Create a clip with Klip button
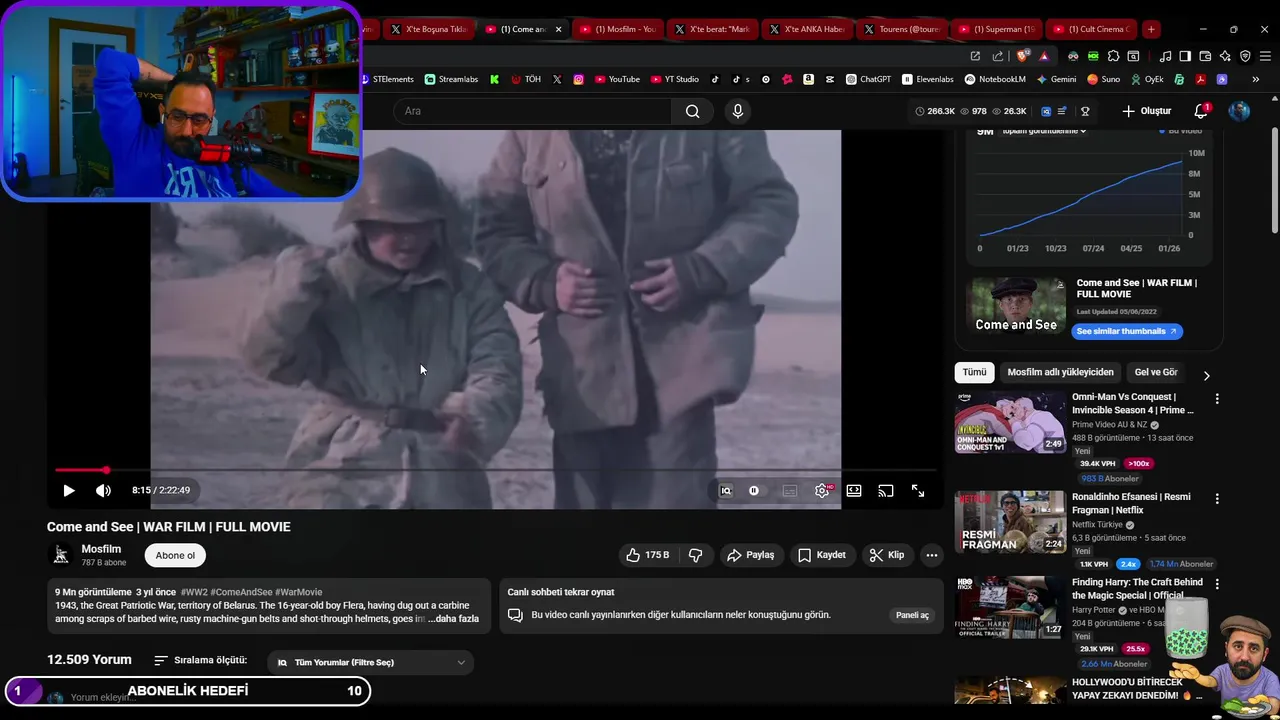 point(887,555)
